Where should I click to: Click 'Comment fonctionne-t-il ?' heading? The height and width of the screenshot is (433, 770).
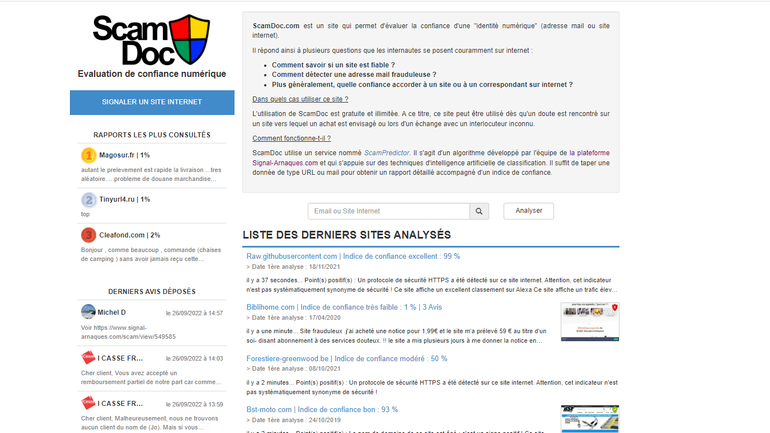coord(291,138)
